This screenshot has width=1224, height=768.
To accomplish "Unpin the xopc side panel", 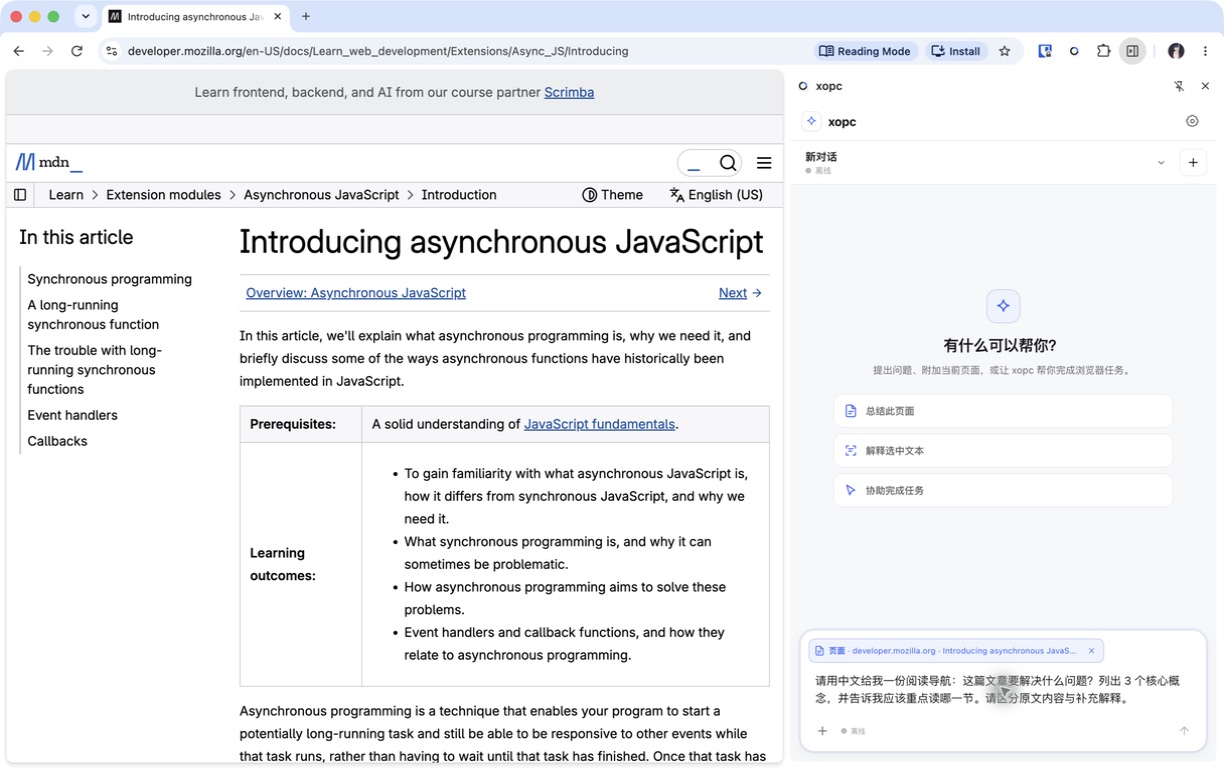I will point(1179,86).
